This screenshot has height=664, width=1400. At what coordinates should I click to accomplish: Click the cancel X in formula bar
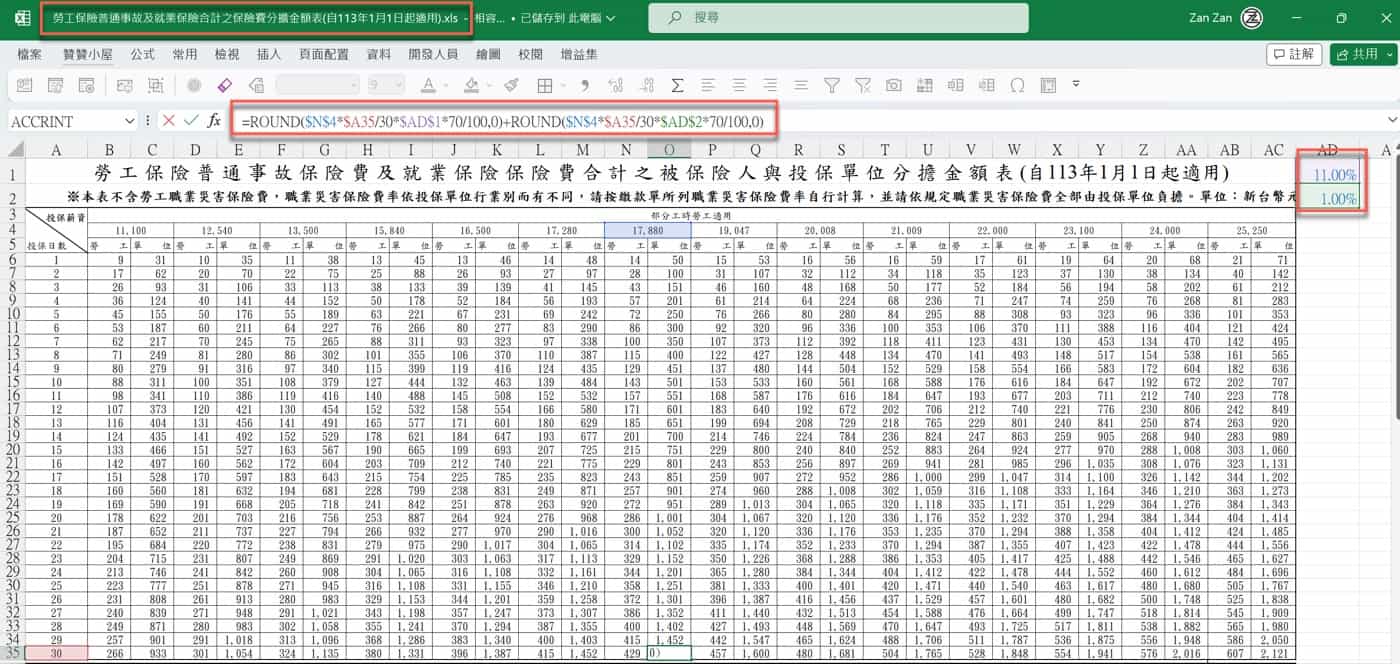pyautogui.click(x=168, y=121)
